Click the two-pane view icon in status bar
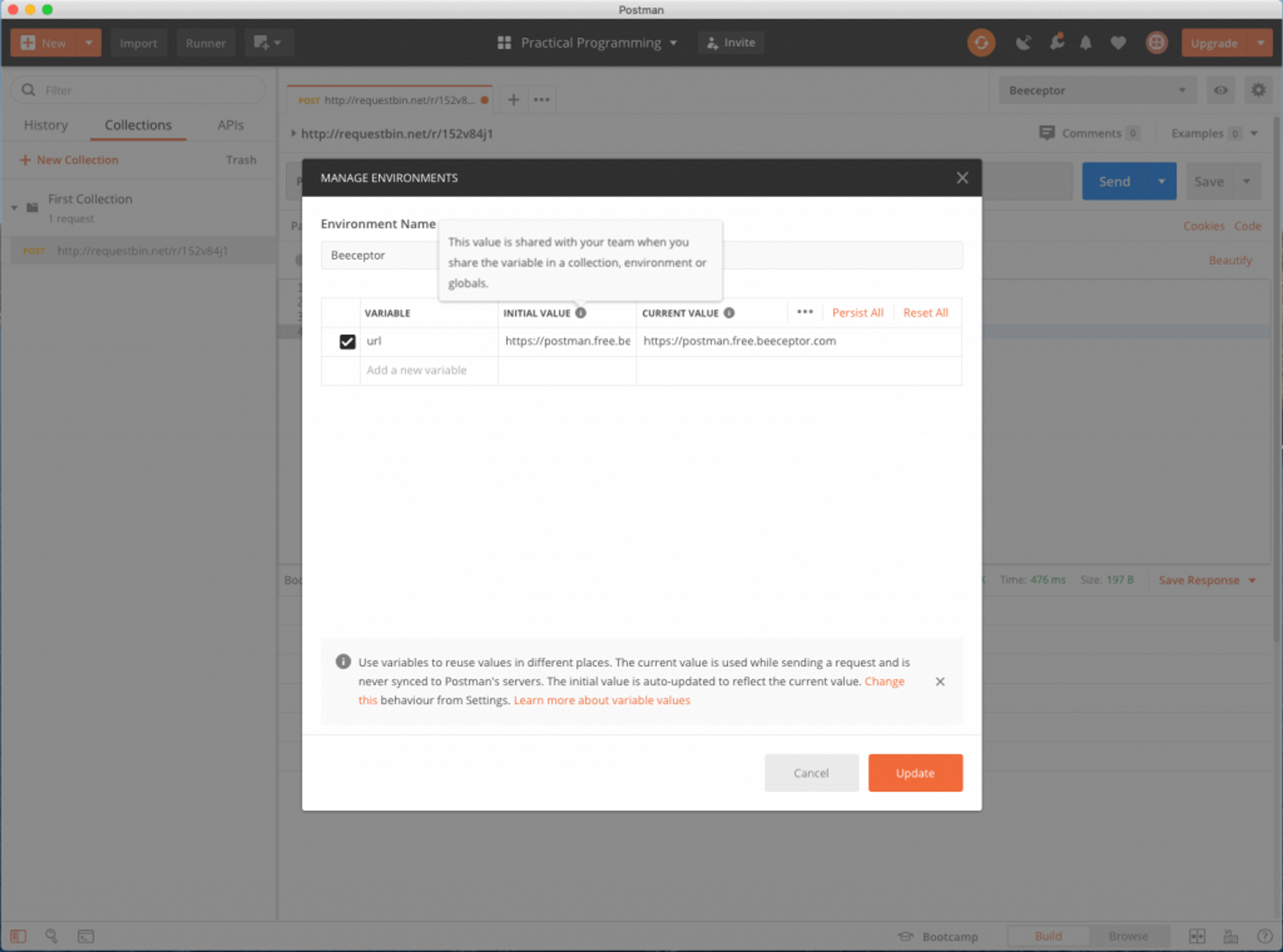Image resolution: width=1283 pixels, height=952 pixels. pyautogui.click(x=1196, y=936)
